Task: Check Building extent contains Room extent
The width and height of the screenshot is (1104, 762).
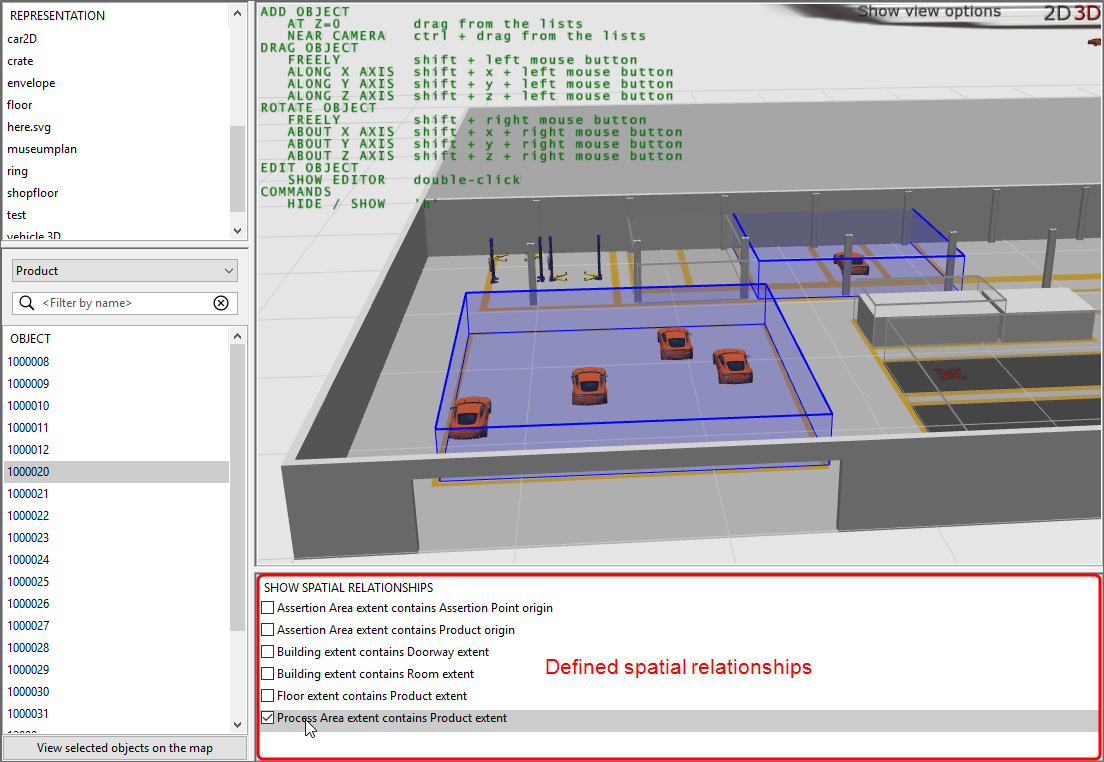Action: coord(268,674)
